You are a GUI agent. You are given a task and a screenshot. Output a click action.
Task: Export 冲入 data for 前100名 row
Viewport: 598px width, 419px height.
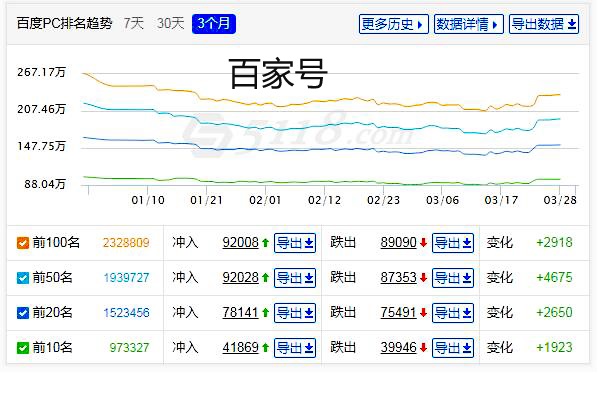click(295, 243)
